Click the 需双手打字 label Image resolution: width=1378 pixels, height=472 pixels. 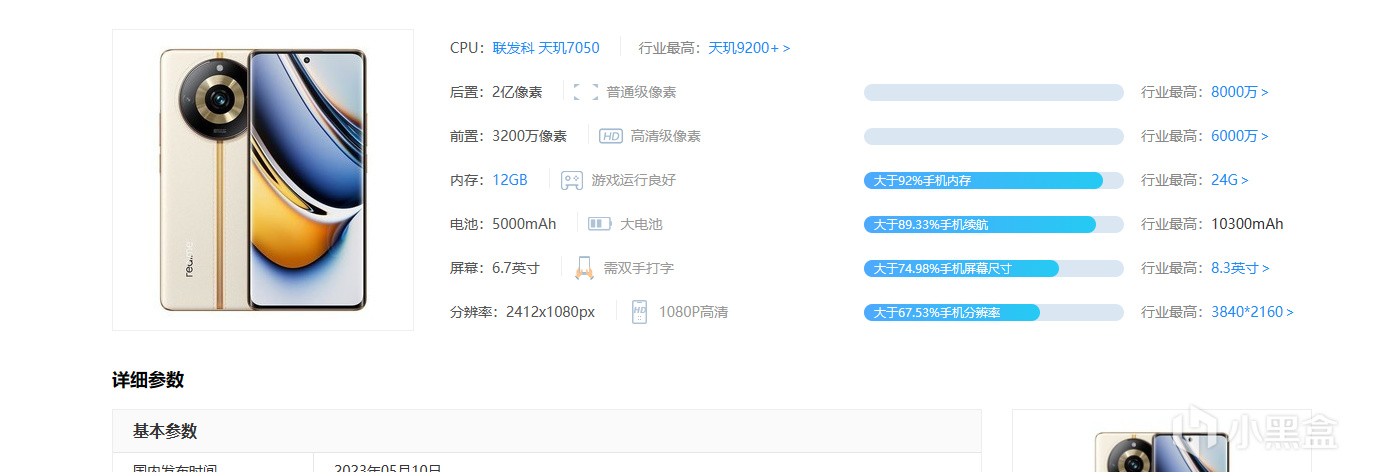(x=638, y=268)
